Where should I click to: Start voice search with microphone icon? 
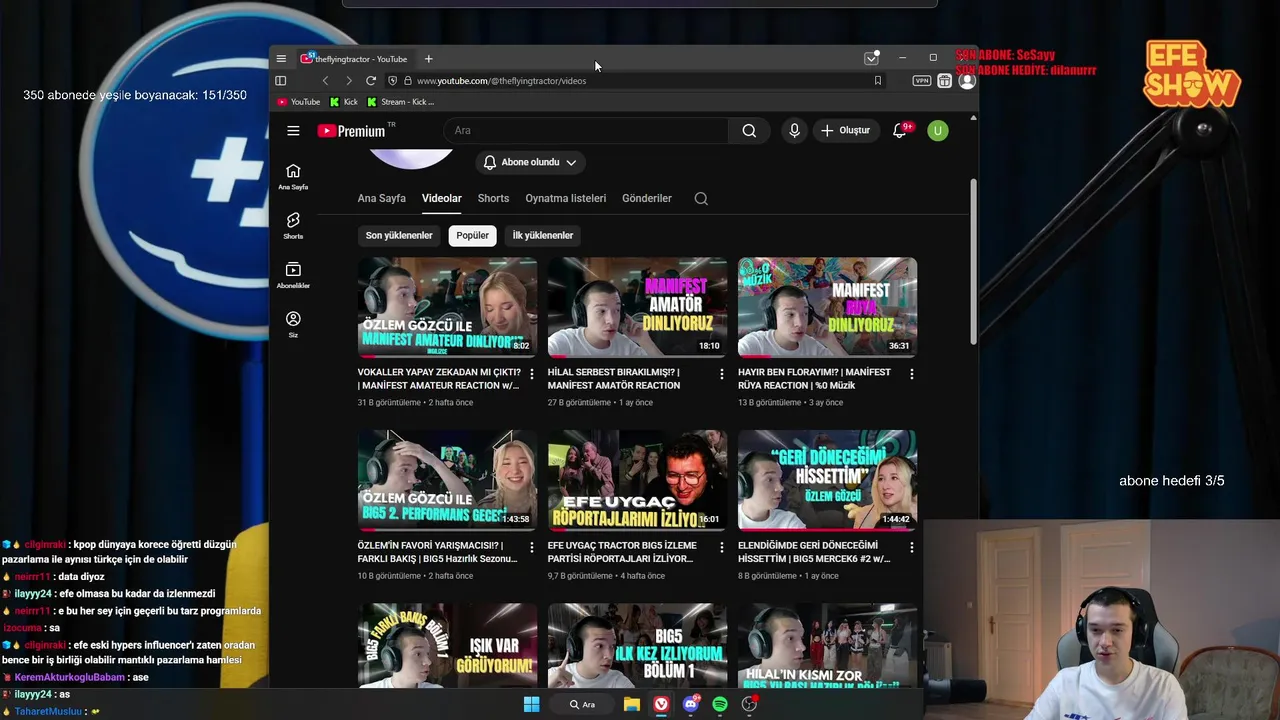coord(794,131)
